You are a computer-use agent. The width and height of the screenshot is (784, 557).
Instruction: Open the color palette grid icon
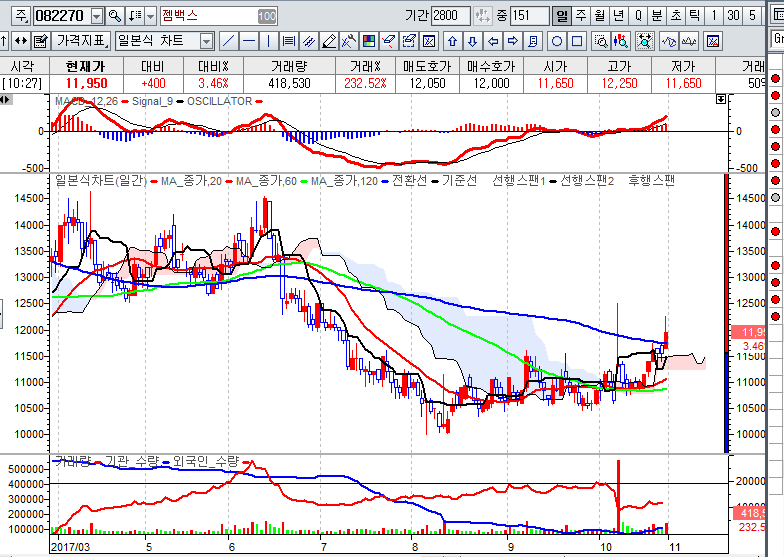(x=369, y=41)
